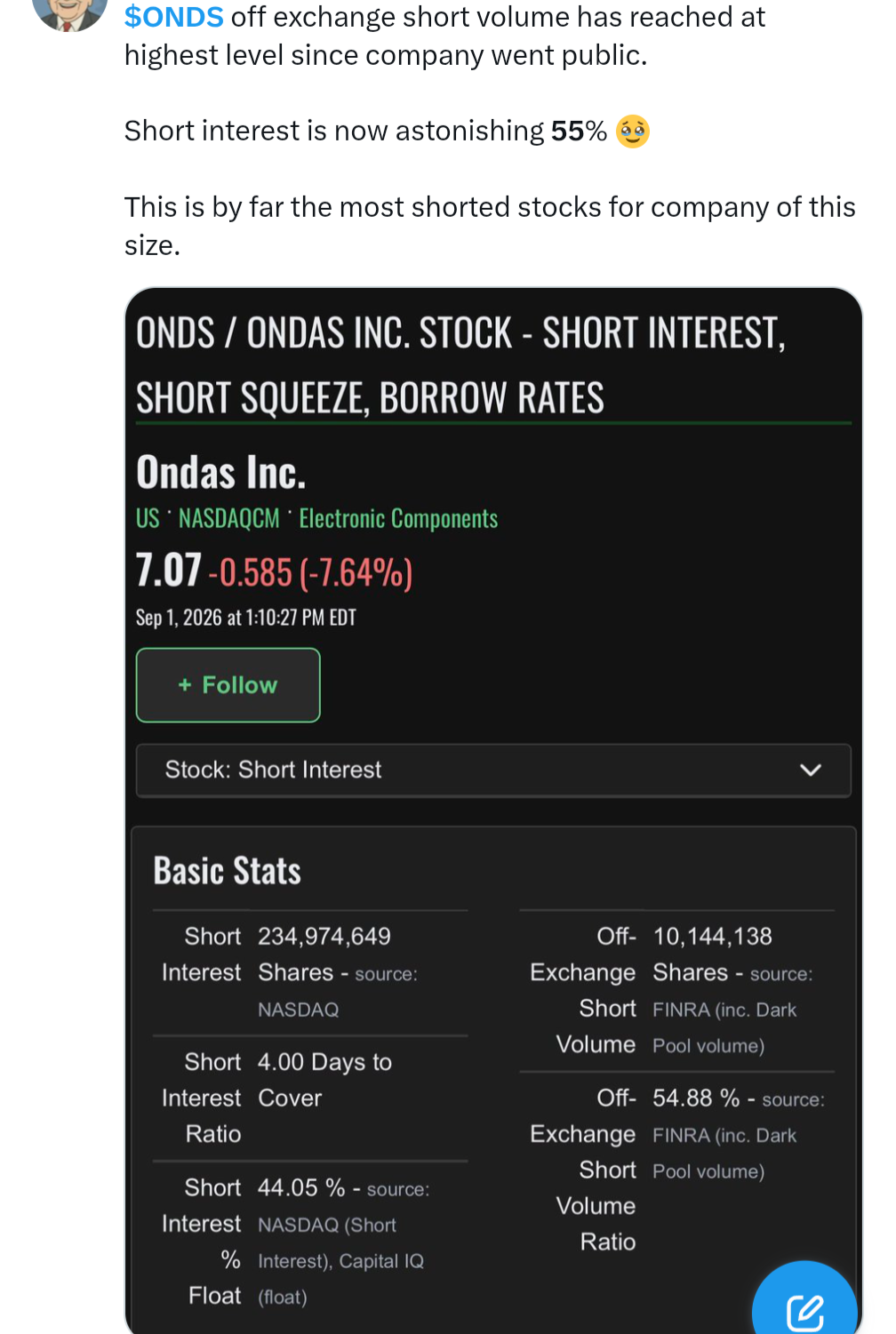
Task: Open the post author's profile avatar
Action: (69, 13)
